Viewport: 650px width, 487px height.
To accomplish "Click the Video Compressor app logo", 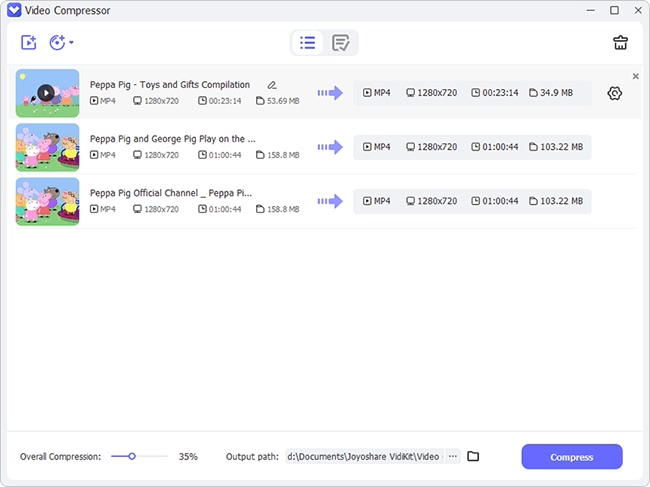I will point(14,10).
